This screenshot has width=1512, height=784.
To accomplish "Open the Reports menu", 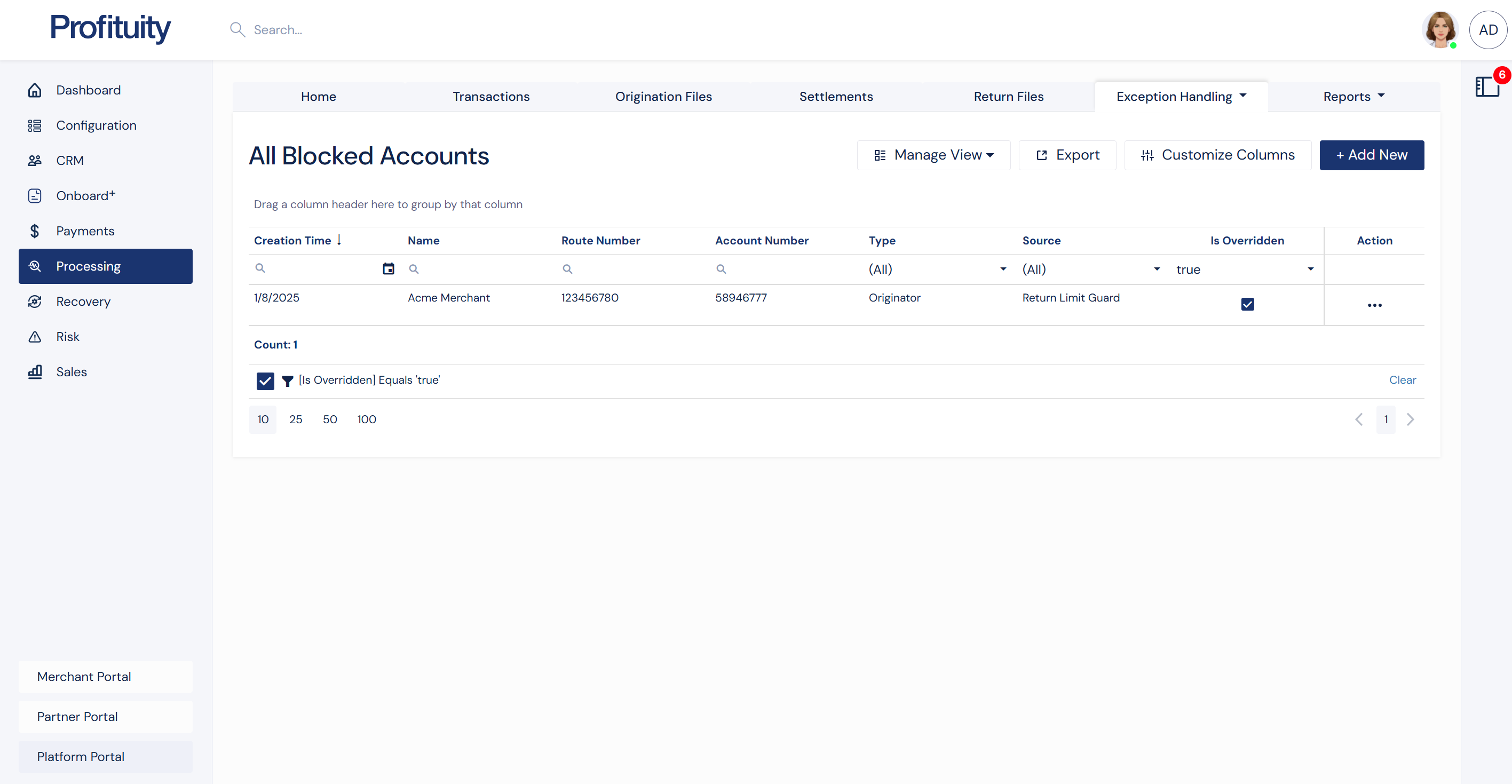I will pyautogui.click(x=1353, y=96).
